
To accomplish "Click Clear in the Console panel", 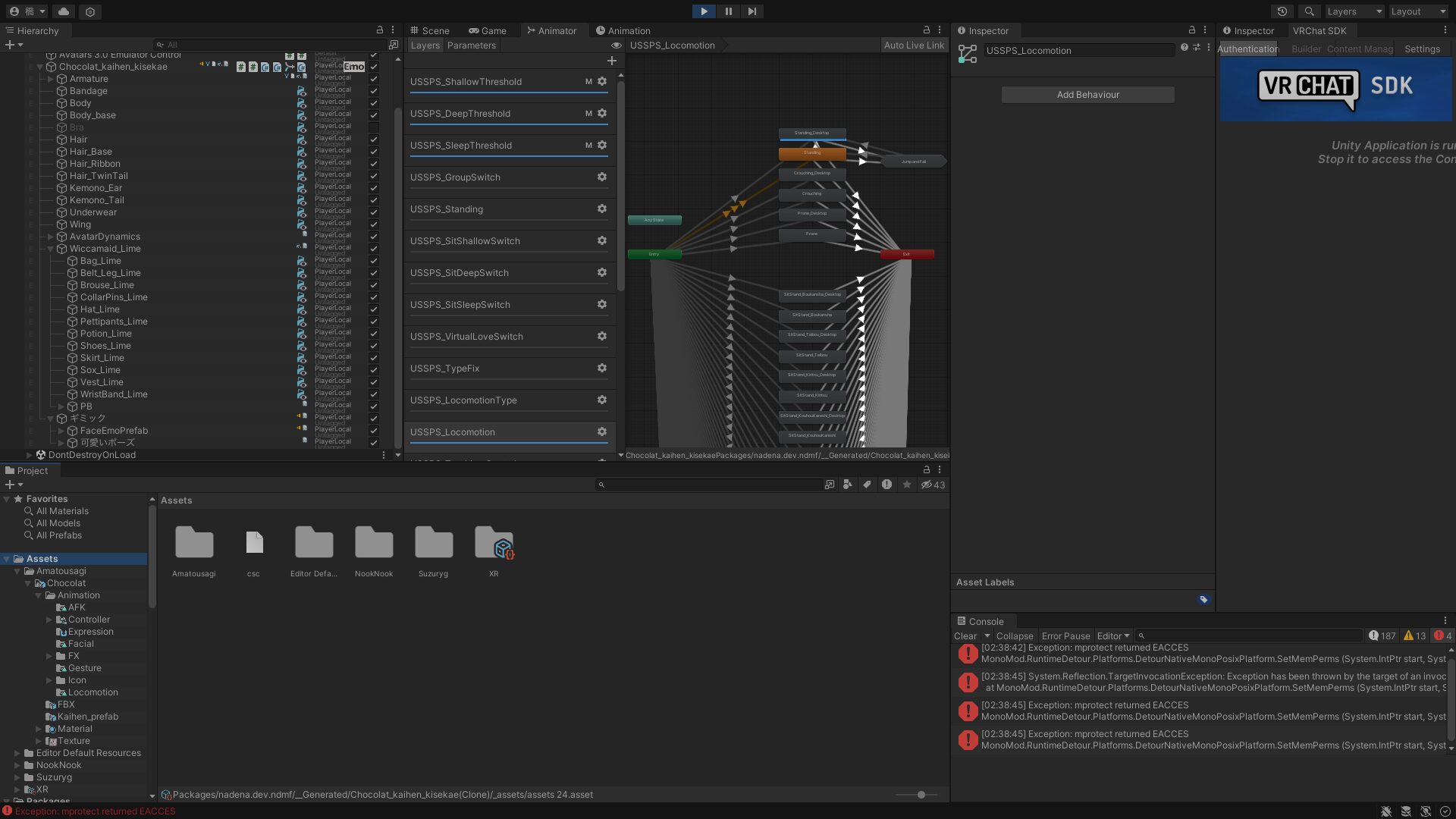I will tap(965, 635).
